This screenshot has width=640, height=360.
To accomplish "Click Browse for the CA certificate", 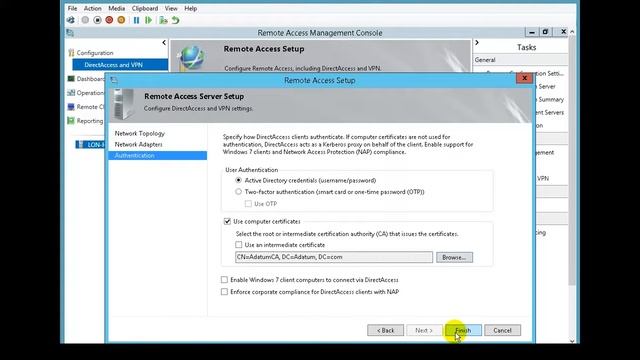I will pyautogui.click(x=454, y=258).
